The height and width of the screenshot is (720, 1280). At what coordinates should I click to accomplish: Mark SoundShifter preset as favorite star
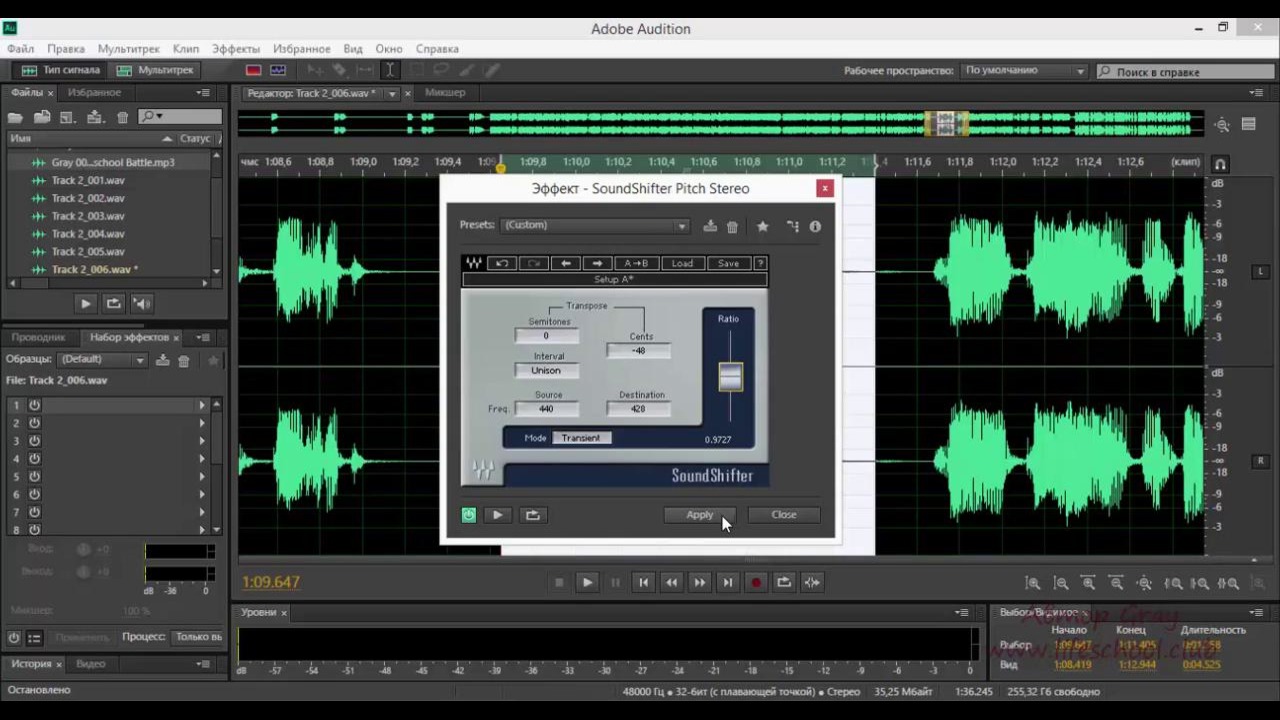point(763,226)
